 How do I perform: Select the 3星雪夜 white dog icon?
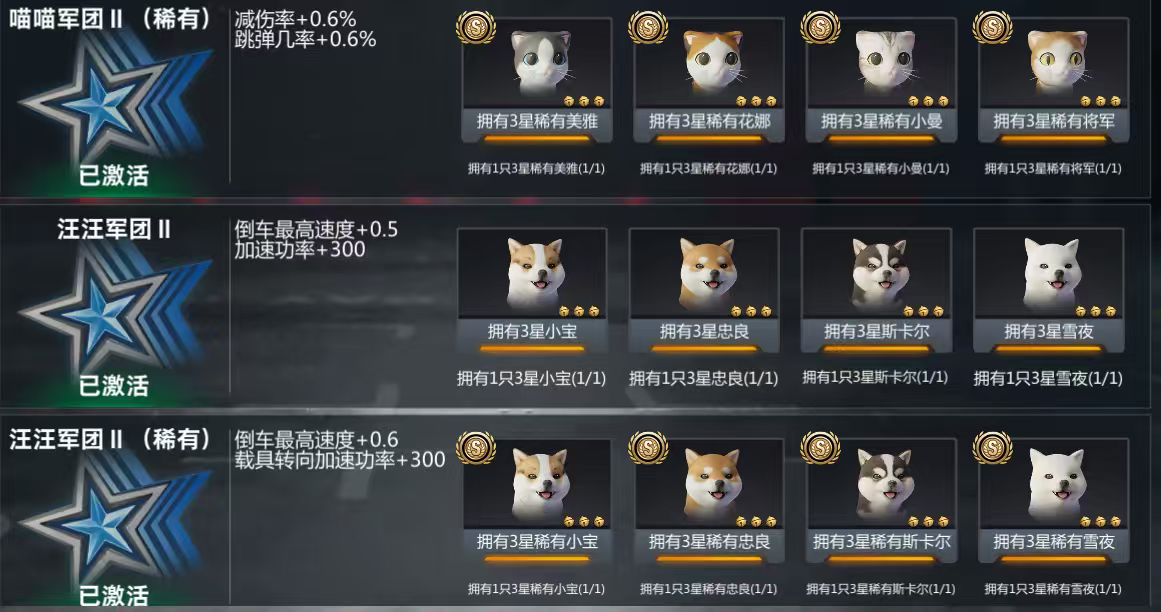[x=1051, y=273]
